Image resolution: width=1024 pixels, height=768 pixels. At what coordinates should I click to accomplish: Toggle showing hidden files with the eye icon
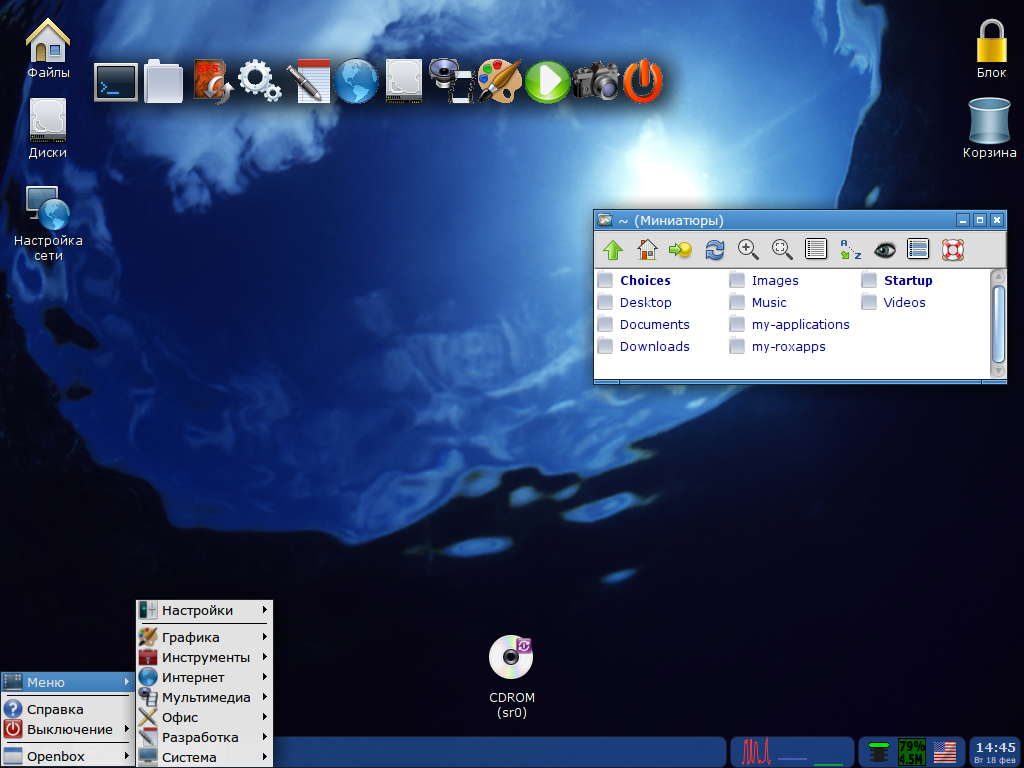click(884, 250)
